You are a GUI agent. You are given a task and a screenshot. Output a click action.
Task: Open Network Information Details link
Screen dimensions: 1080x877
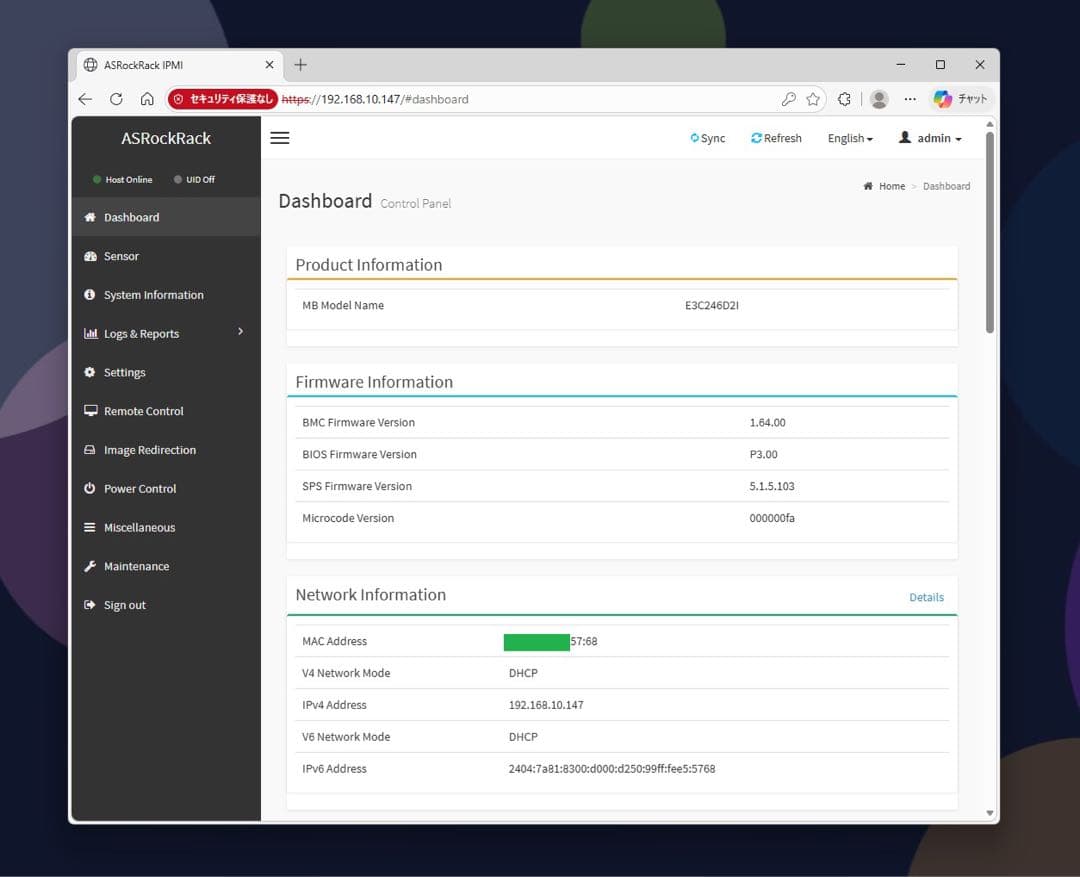926,597
